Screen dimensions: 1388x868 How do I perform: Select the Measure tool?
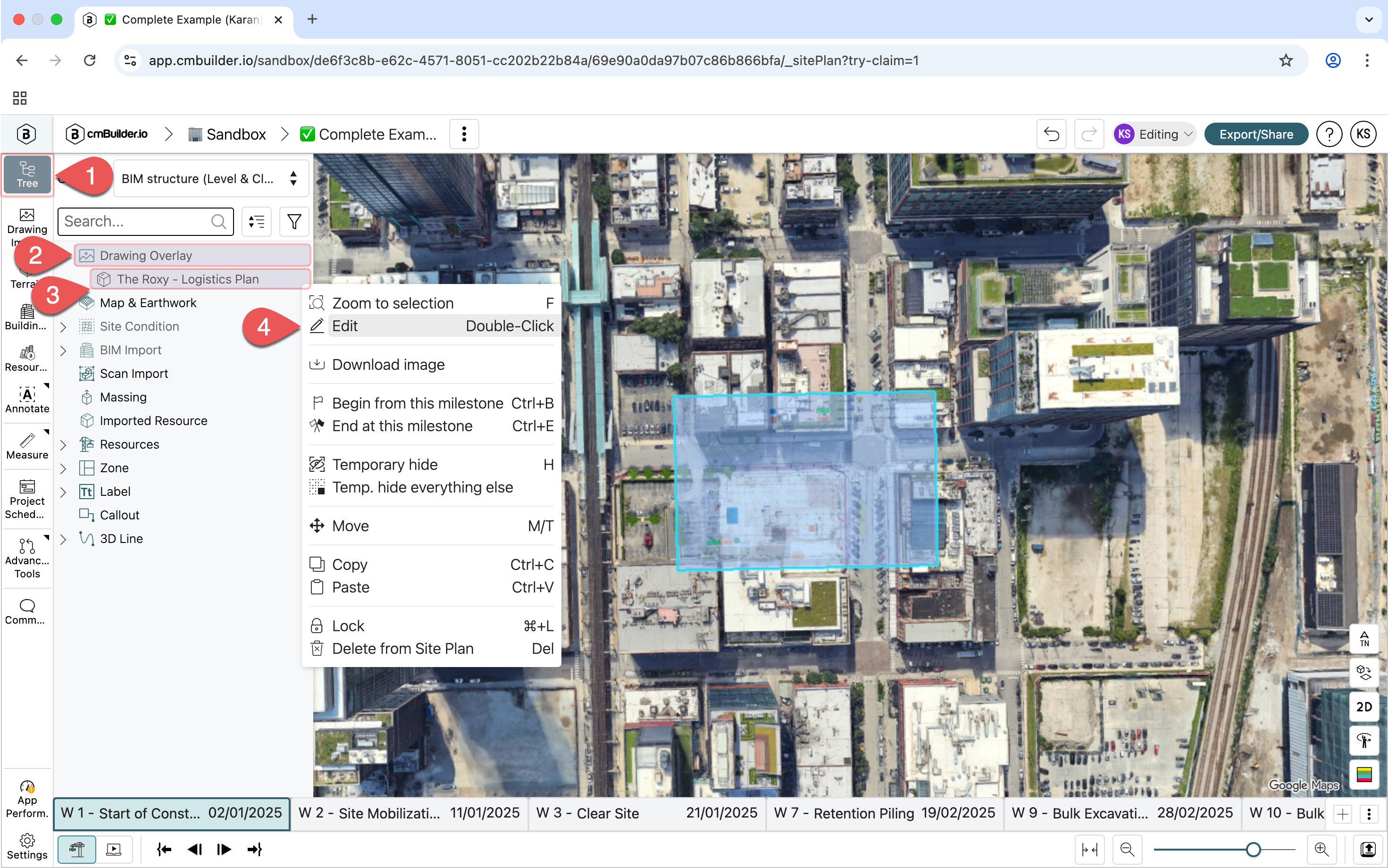tap(27, 447)
